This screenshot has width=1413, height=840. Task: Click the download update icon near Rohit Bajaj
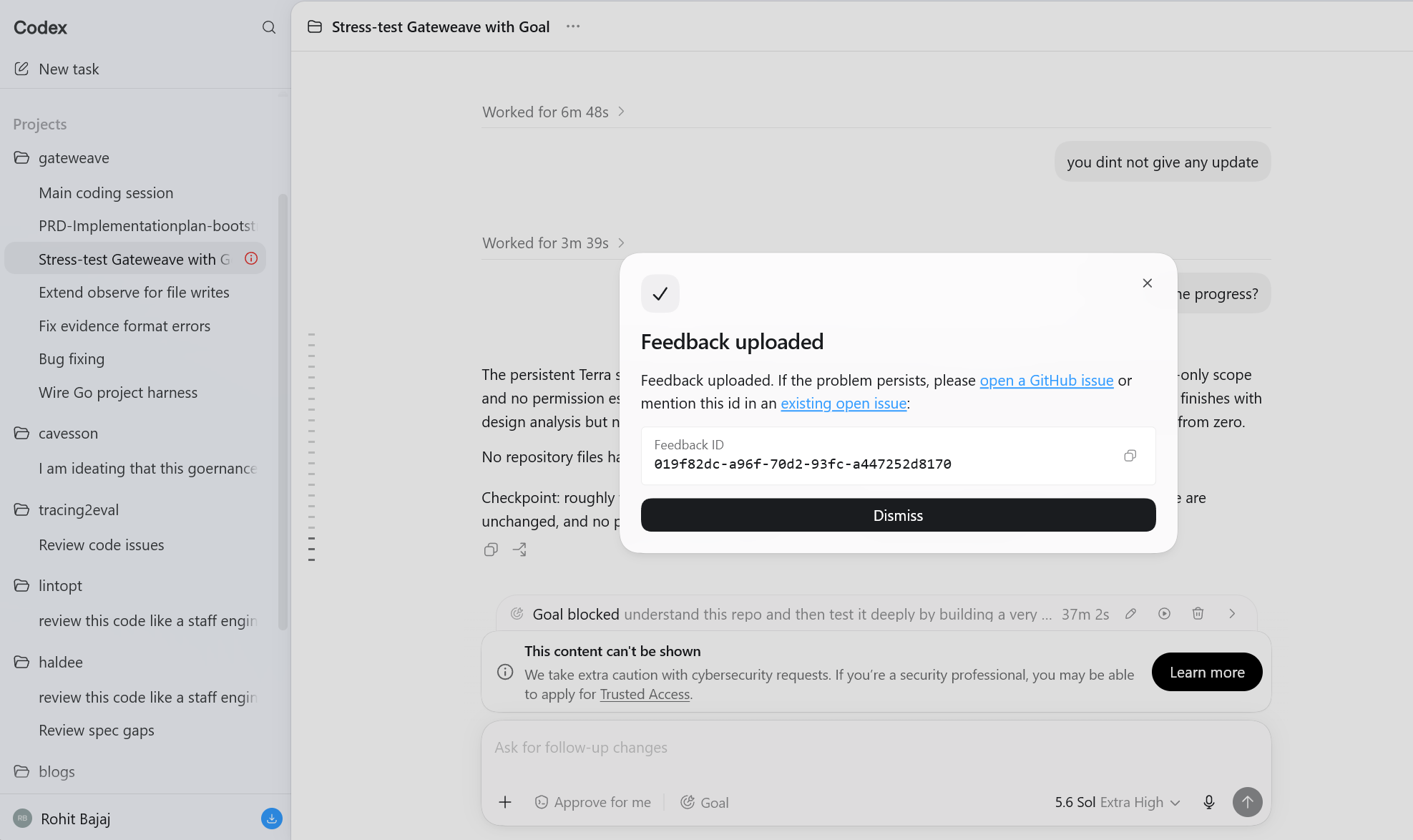coord(272,819)
